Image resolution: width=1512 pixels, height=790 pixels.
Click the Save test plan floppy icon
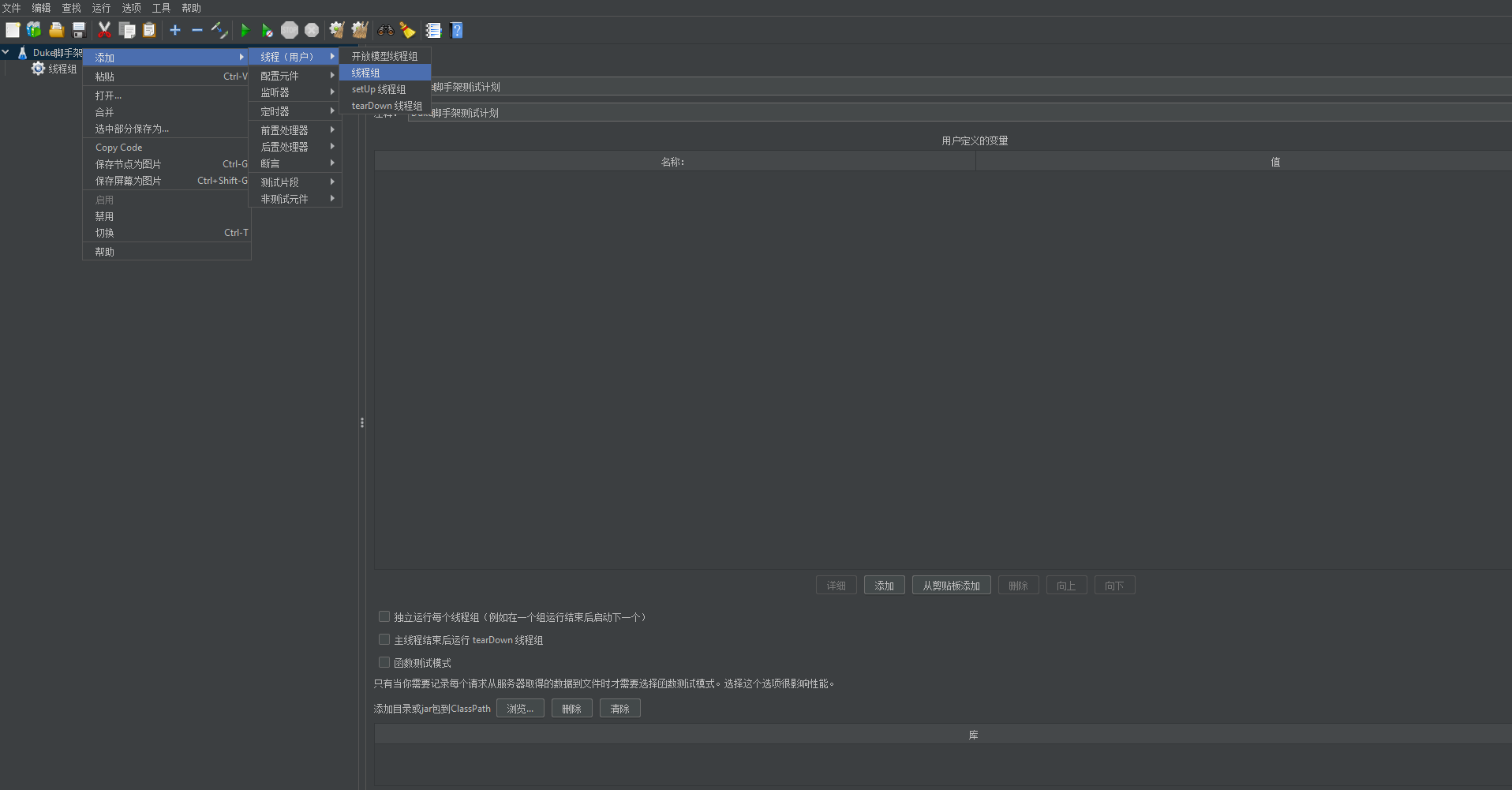coord(79,30)
